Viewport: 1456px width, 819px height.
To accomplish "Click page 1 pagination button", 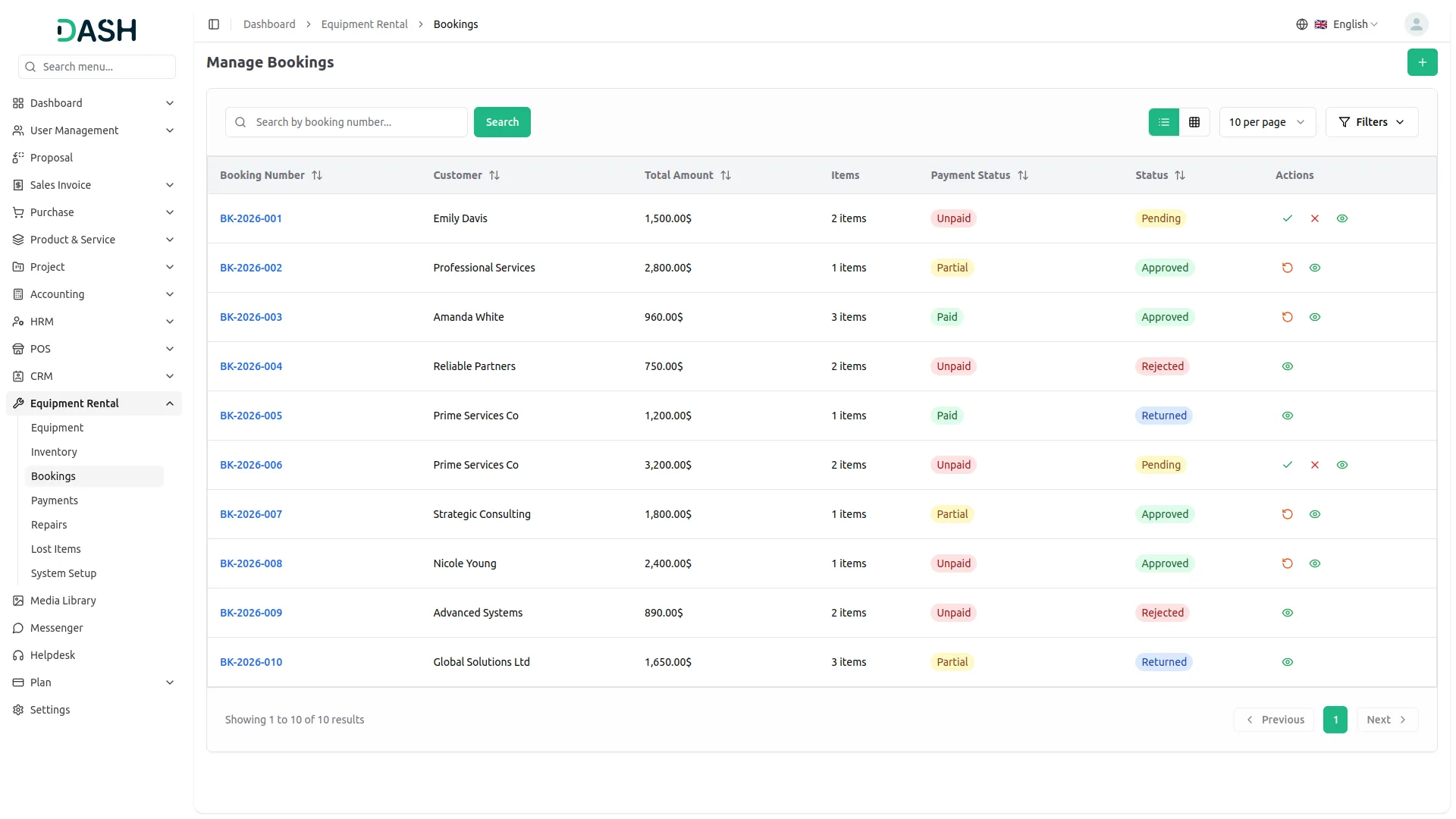I will (x=1335, y=720).
